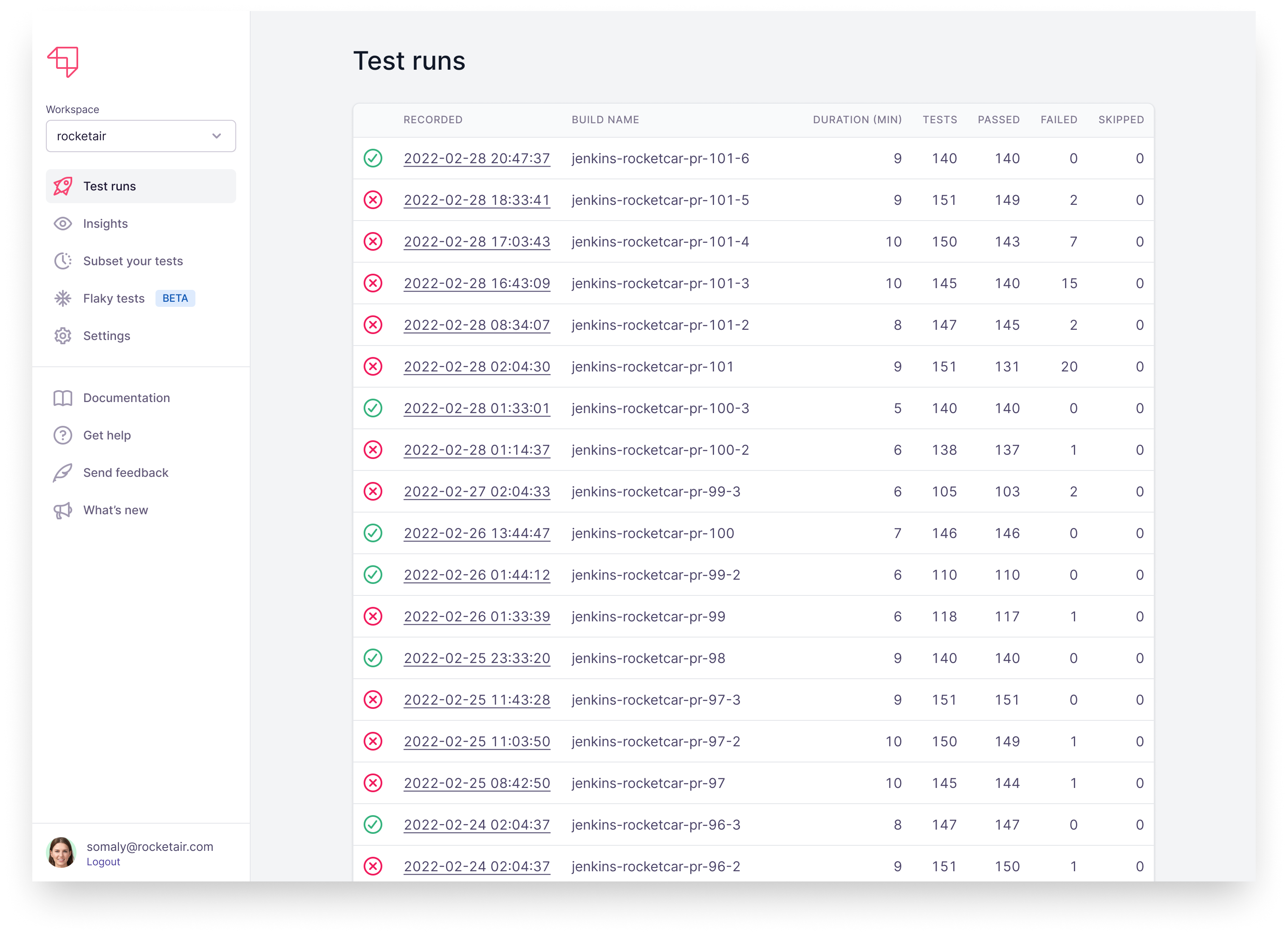Click the Logout link

103,861
